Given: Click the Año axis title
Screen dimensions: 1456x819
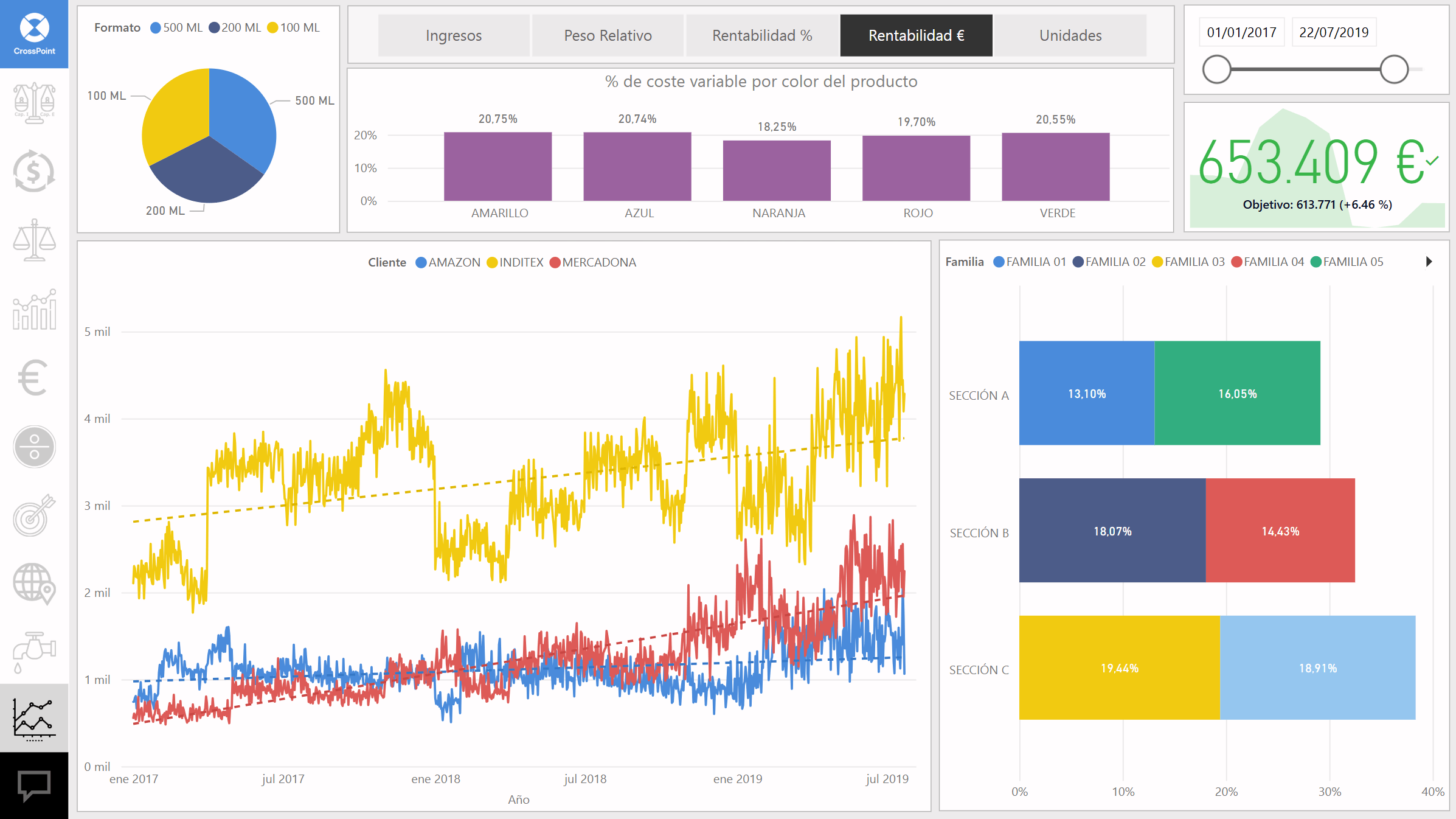Looking at the screenshot, I should tap(519, 800).
